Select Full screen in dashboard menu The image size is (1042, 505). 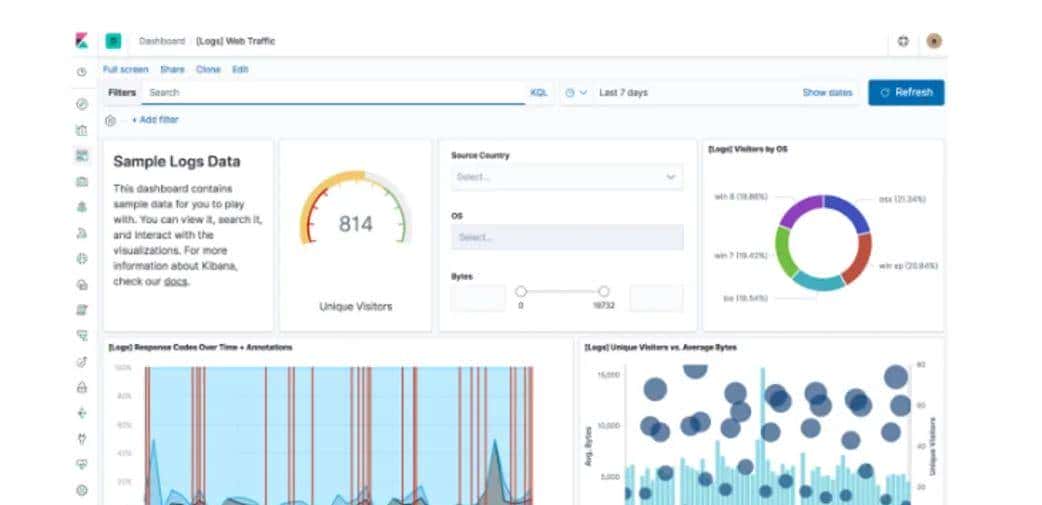click(126, 70)
